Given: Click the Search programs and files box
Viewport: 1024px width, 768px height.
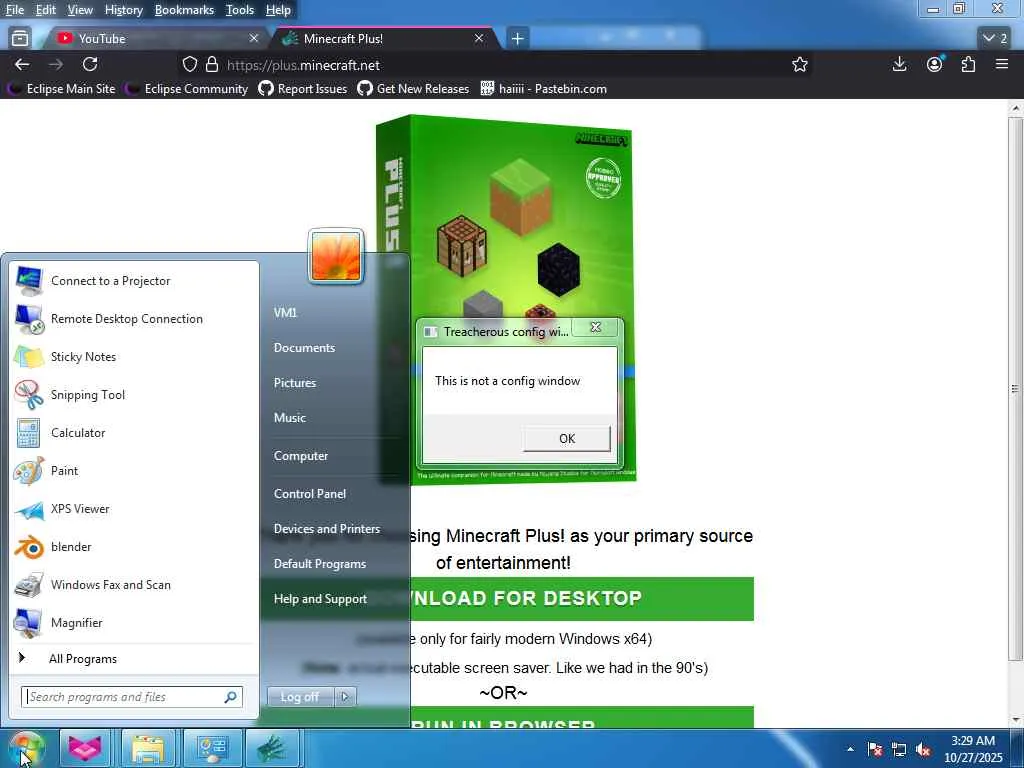Looking at the screenshot, I should pos(132,697).
